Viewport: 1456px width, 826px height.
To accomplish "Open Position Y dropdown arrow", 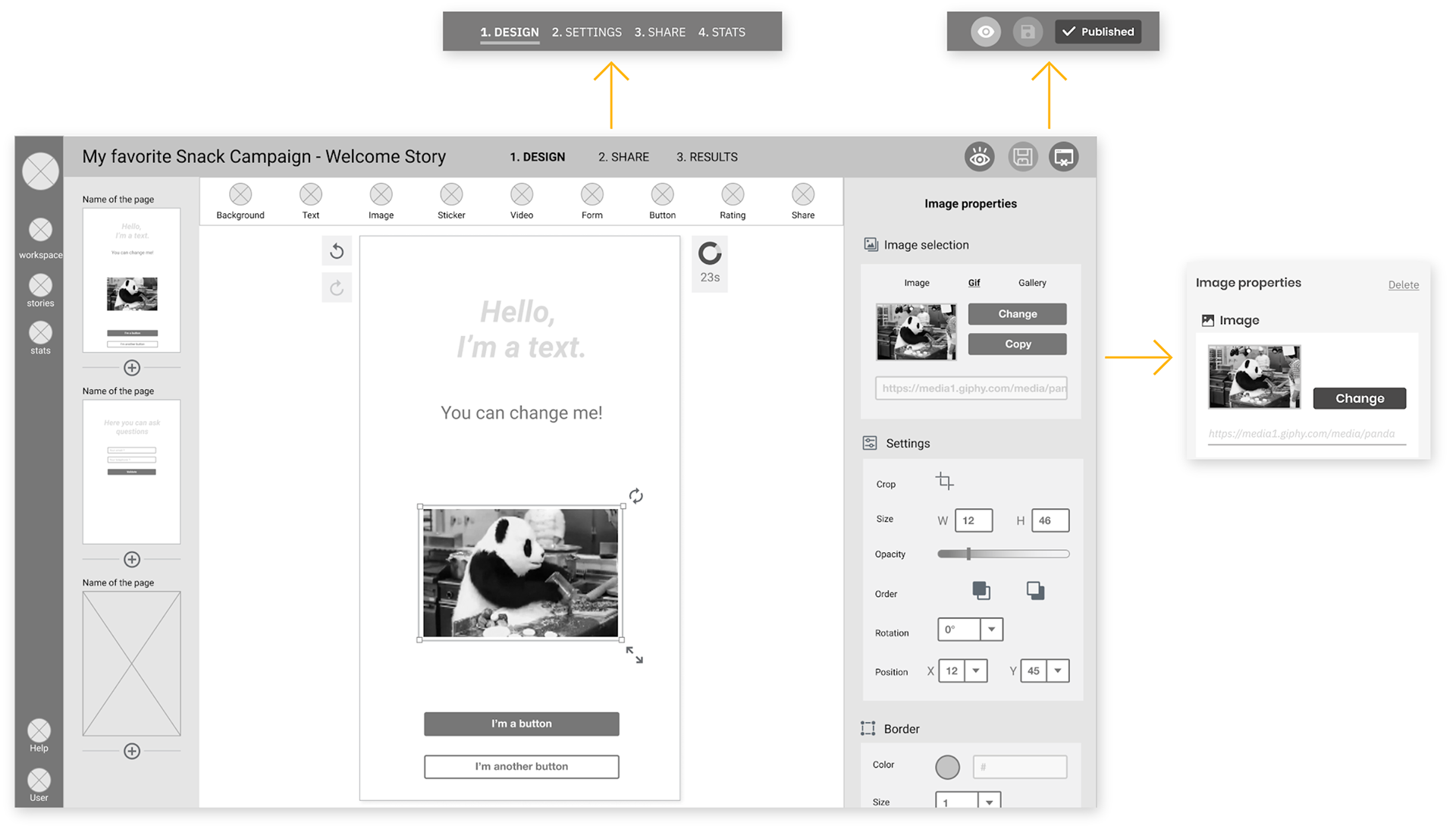I will (1058, 671).
